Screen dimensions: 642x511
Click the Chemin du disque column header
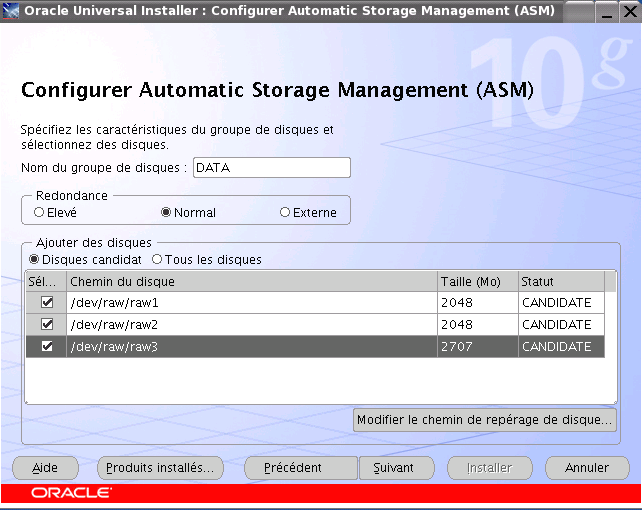point(252,281)
